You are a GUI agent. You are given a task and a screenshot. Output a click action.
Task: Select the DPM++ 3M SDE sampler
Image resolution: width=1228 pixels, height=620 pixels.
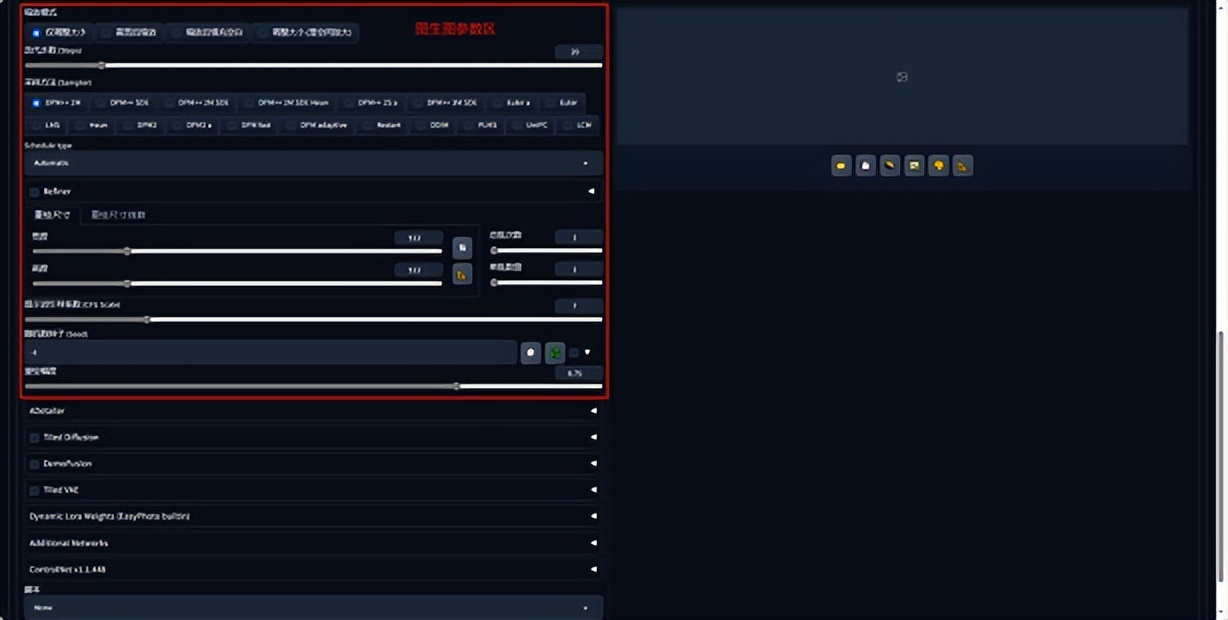pos(446,102)
